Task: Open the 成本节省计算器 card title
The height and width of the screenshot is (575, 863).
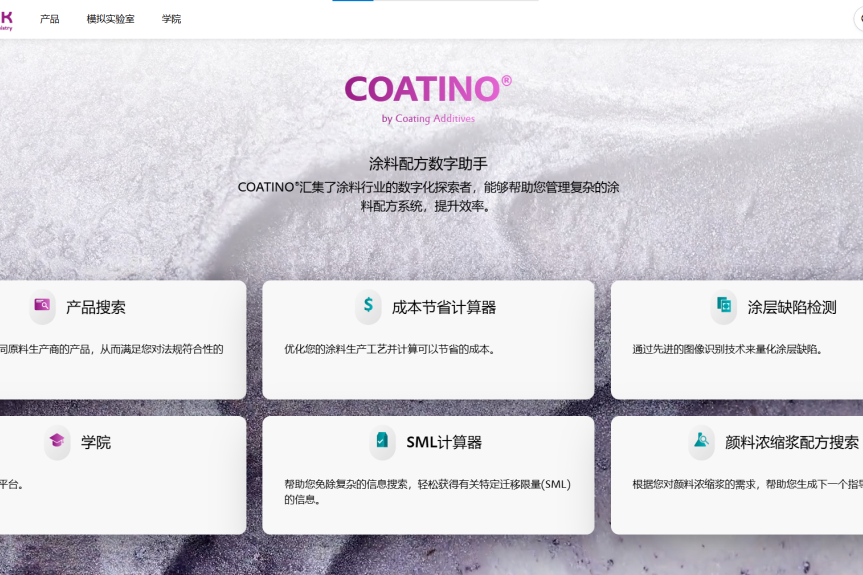Action: (x=444, y=307)
